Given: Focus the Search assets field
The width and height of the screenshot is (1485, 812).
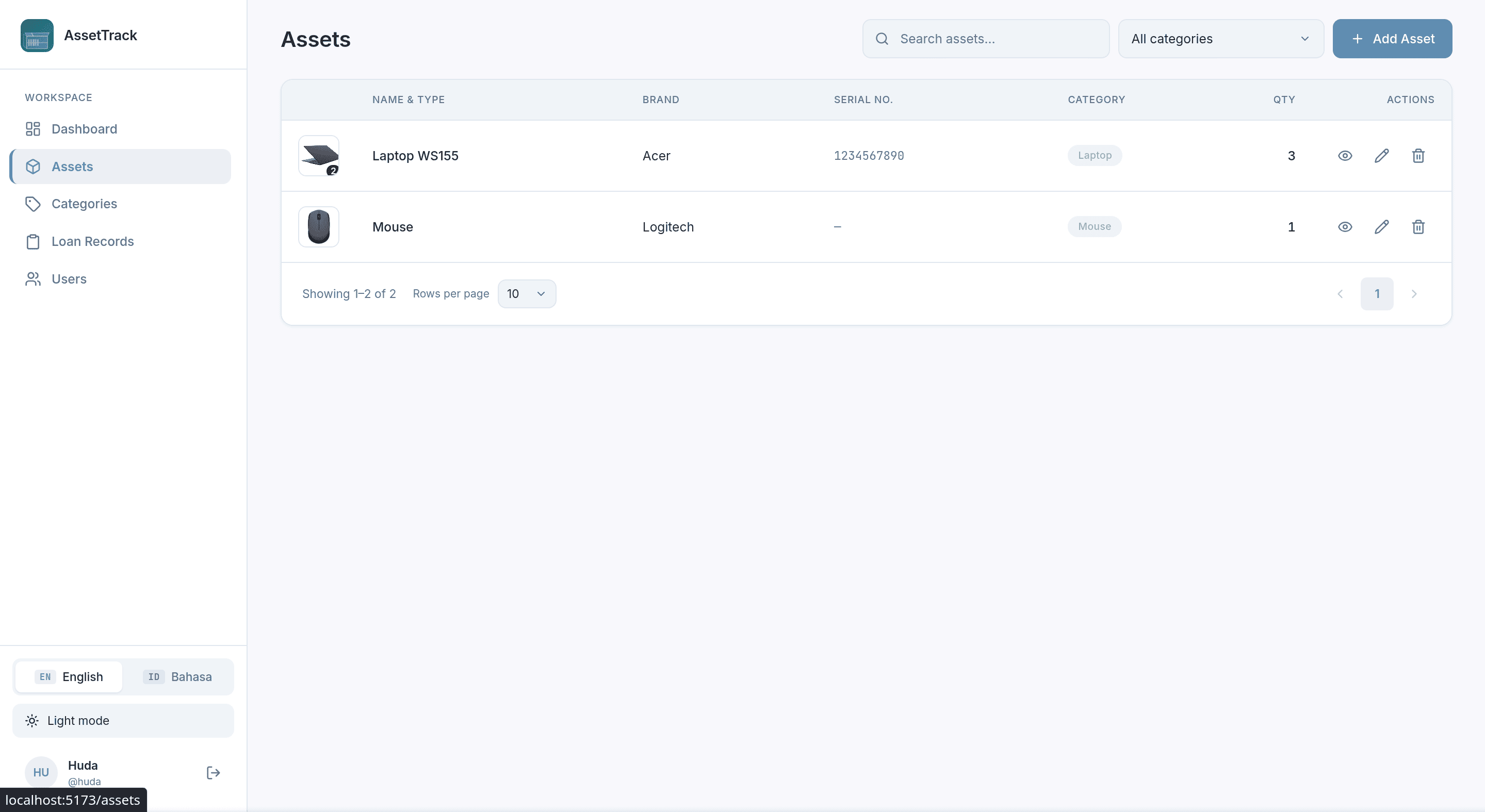Looking at the screenshot, I should 986,39.
